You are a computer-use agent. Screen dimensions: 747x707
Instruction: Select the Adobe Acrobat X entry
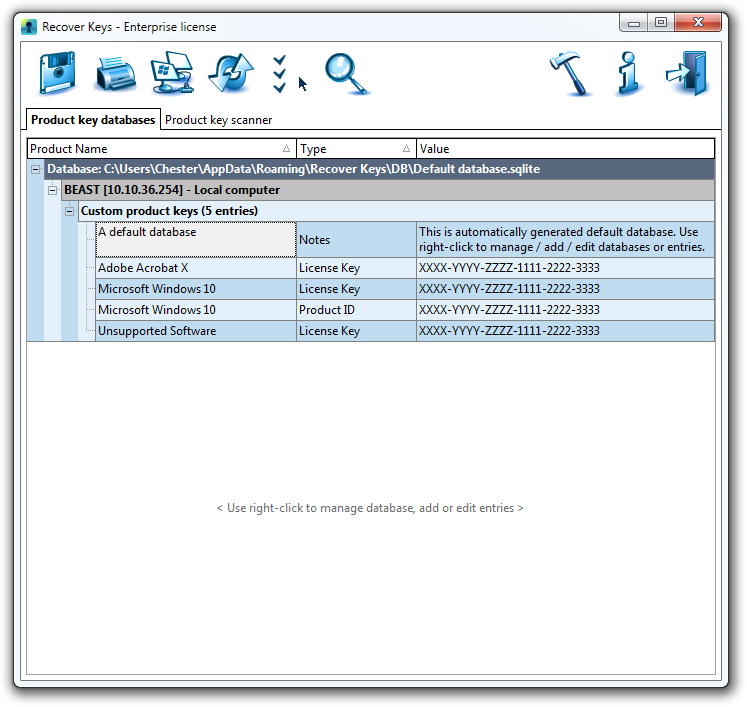[196, 268]
